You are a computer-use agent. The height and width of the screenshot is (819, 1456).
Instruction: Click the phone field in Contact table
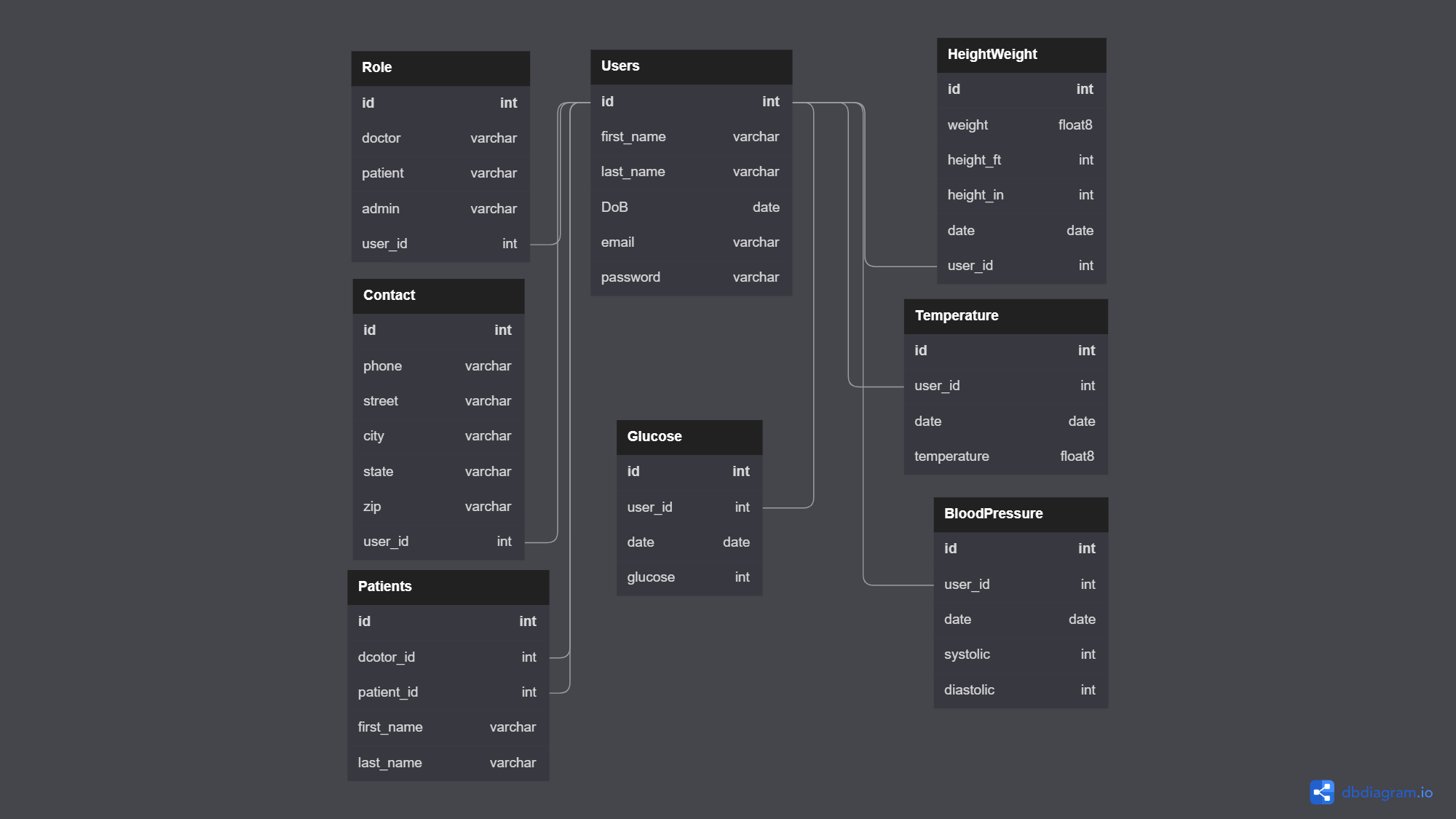coord(438,365)
